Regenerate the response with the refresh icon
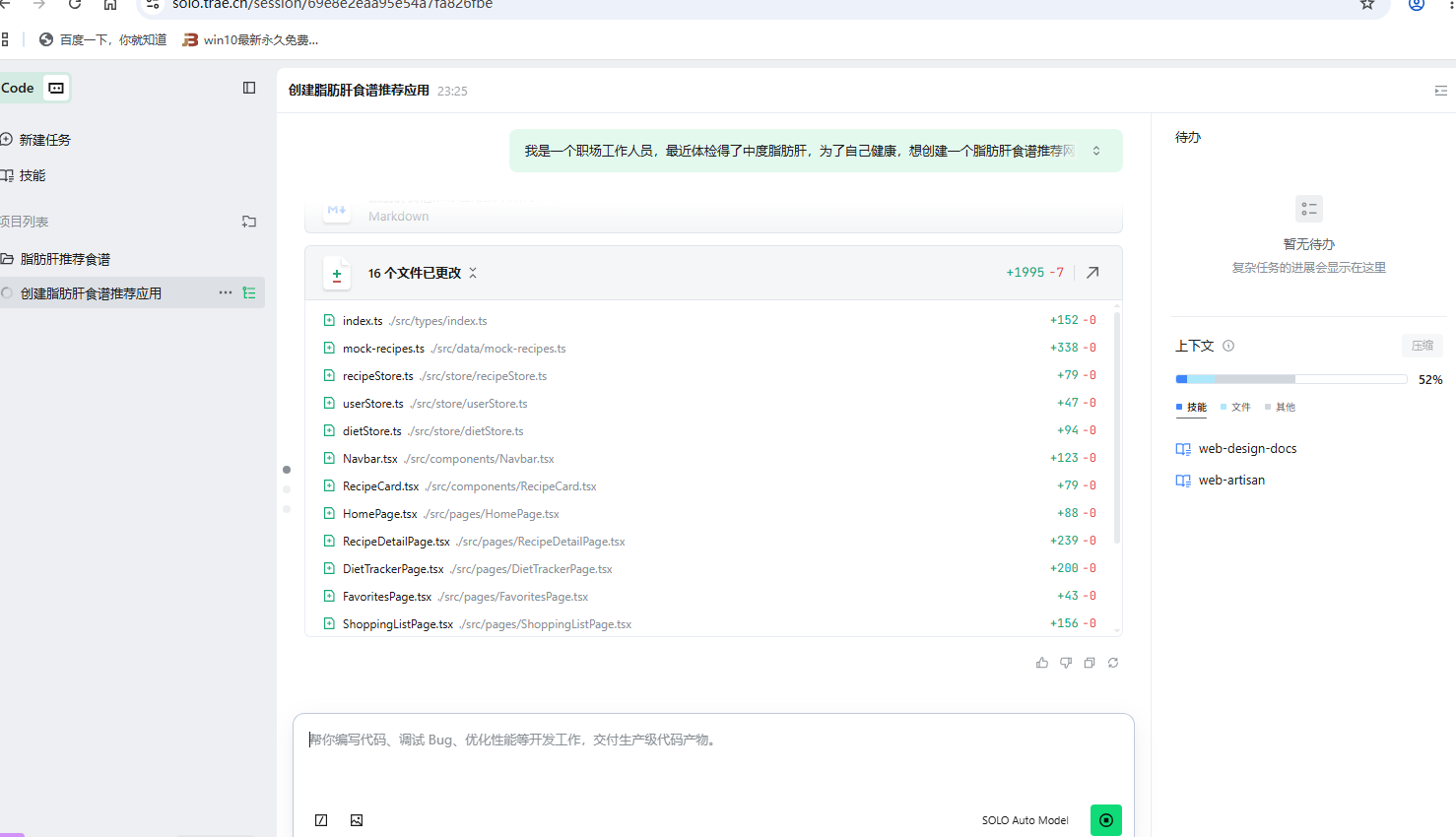 point(1112,663)
